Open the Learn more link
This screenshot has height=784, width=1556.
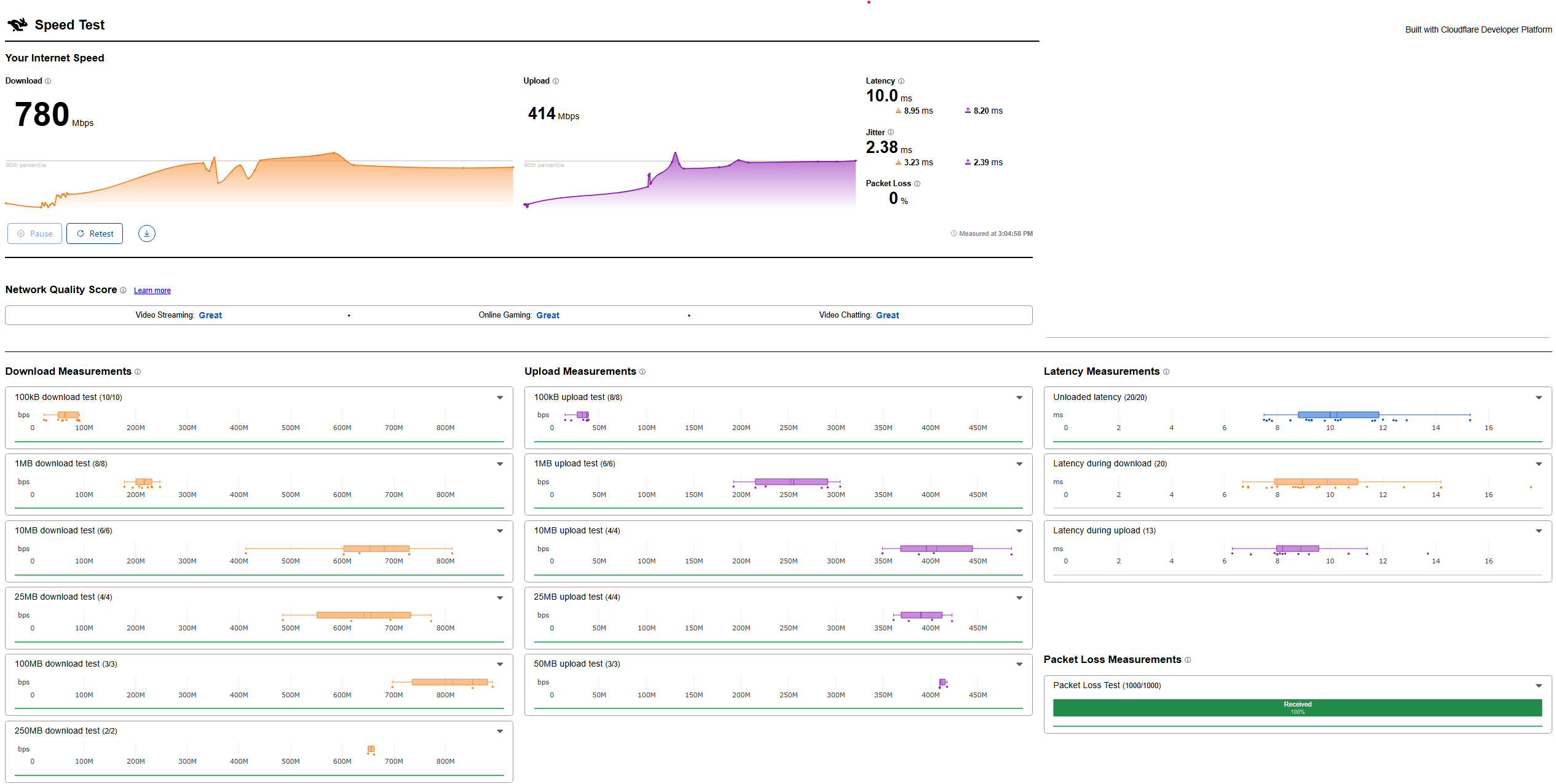coord(152,291)
